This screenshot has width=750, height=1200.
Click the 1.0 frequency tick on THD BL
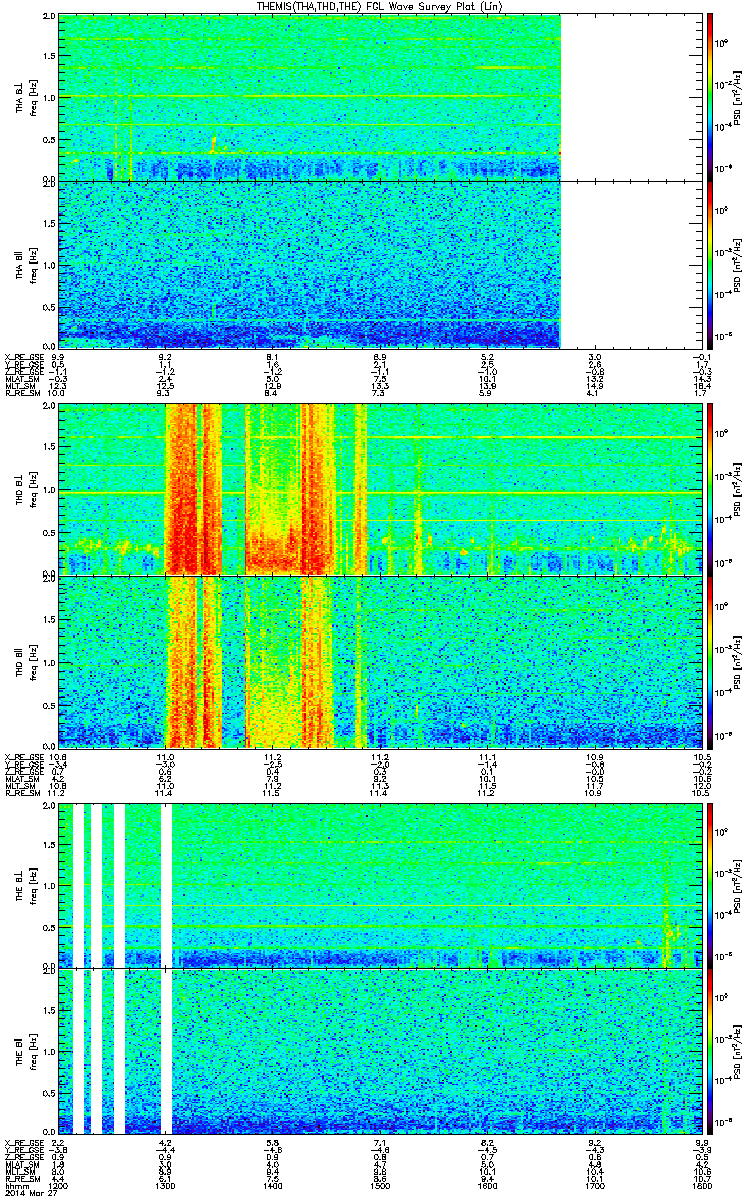50,490
